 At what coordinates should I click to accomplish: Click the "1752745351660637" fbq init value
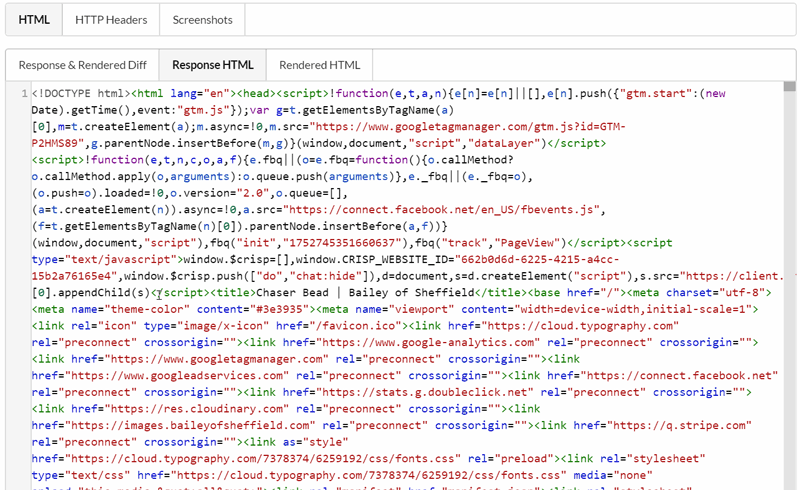[342, 243]
